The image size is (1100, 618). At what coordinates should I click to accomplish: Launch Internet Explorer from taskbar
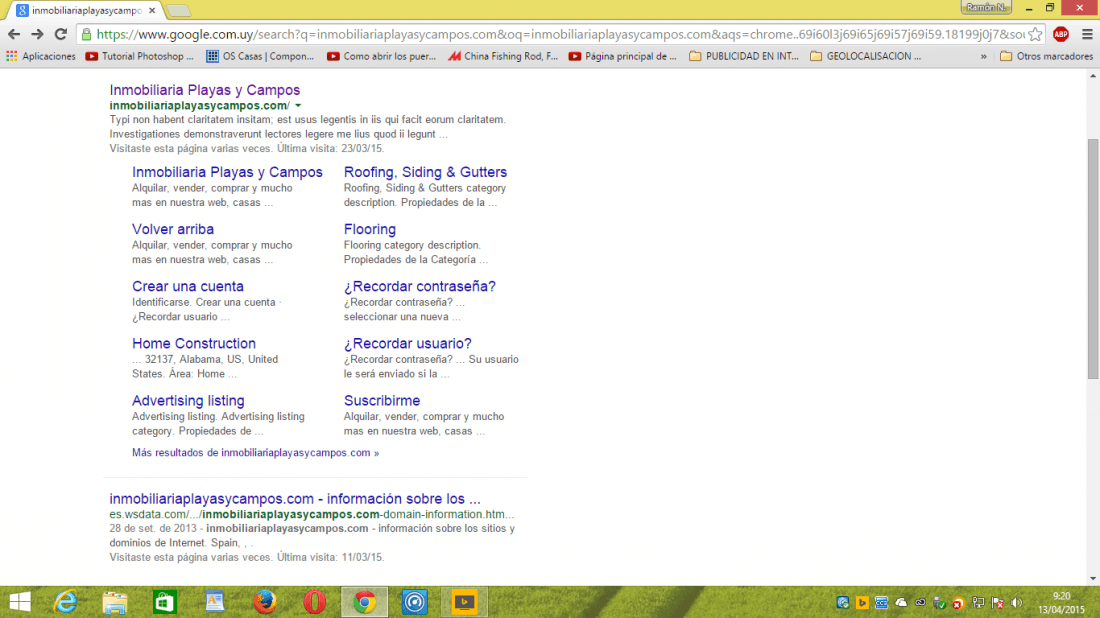coord(66,603)
